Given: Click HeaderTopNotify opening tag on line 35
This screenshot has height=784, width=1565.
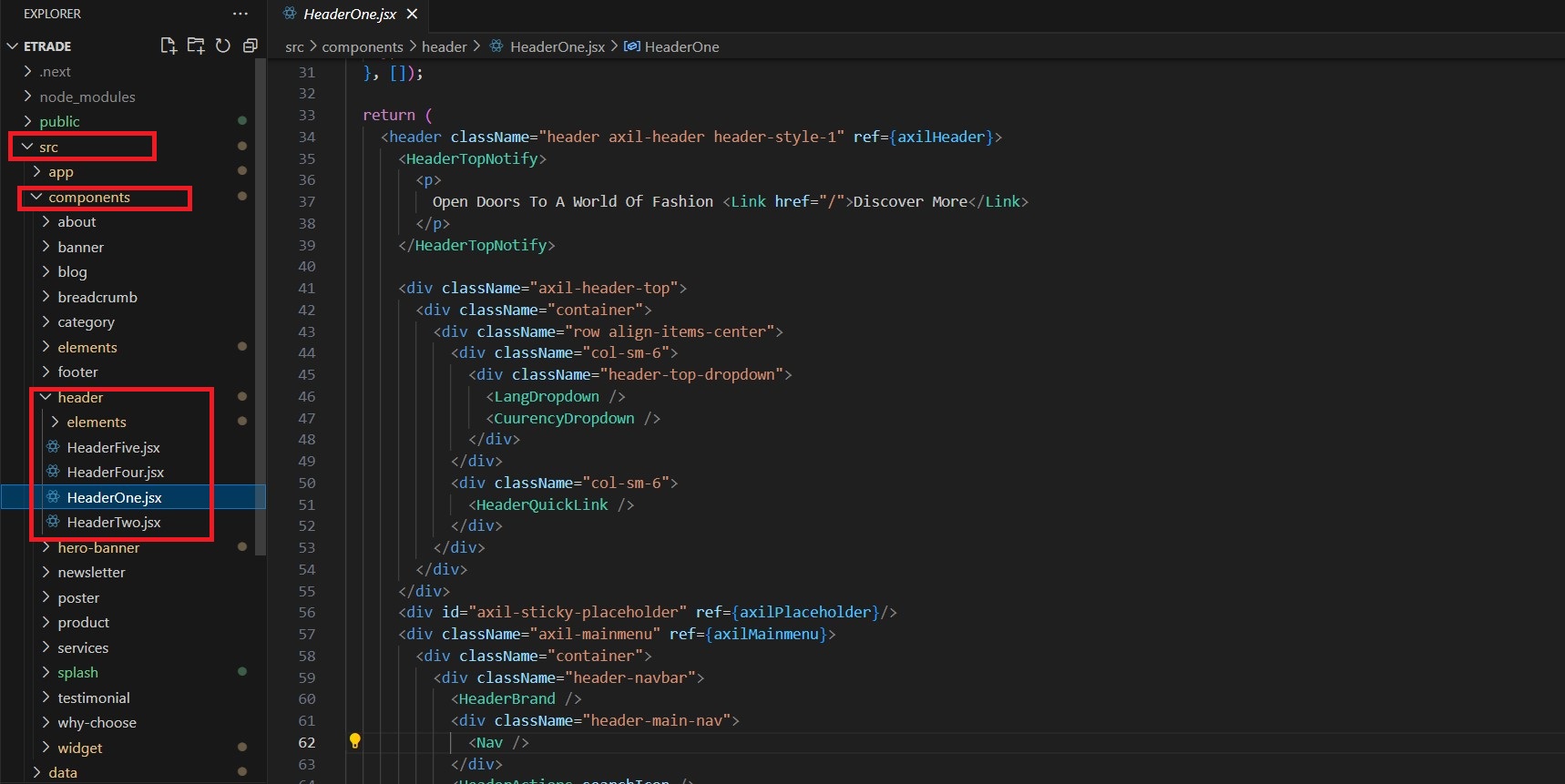Looking at the screenshot, I should (x=472, y=158).
